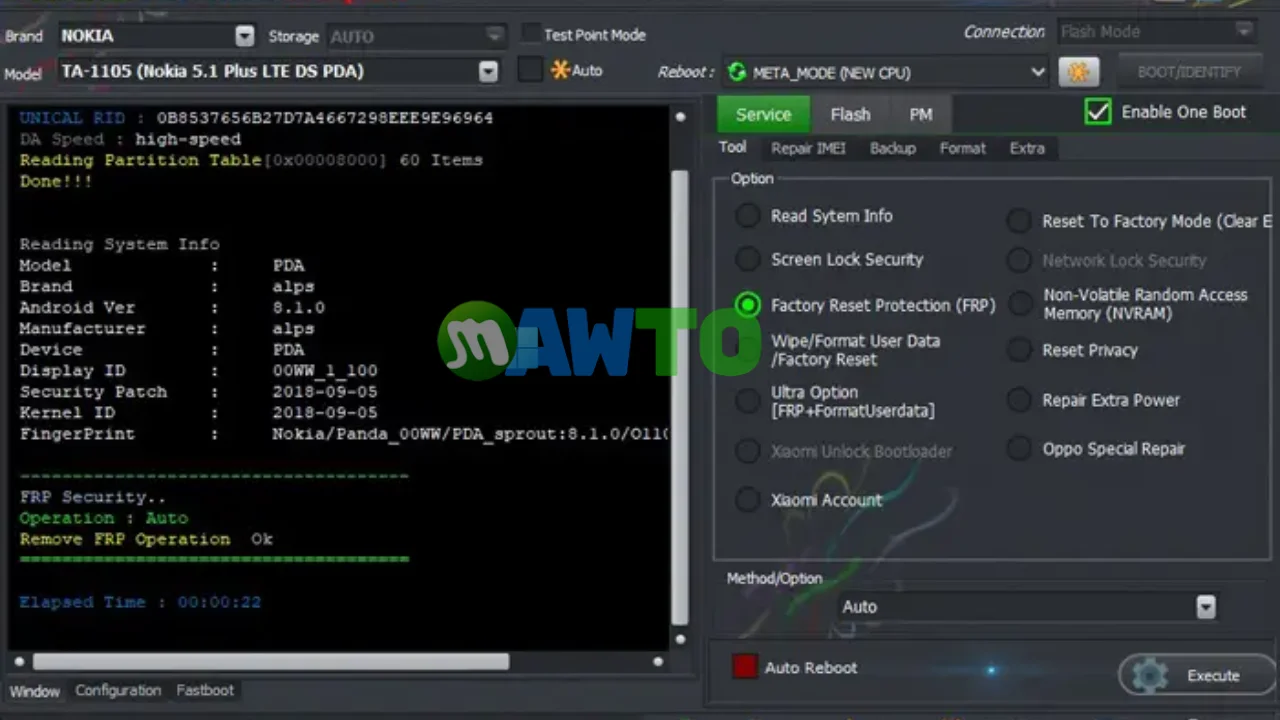Select Xiaomi Account radio option
Screen dimensions: 1280x720
(747, 500)
